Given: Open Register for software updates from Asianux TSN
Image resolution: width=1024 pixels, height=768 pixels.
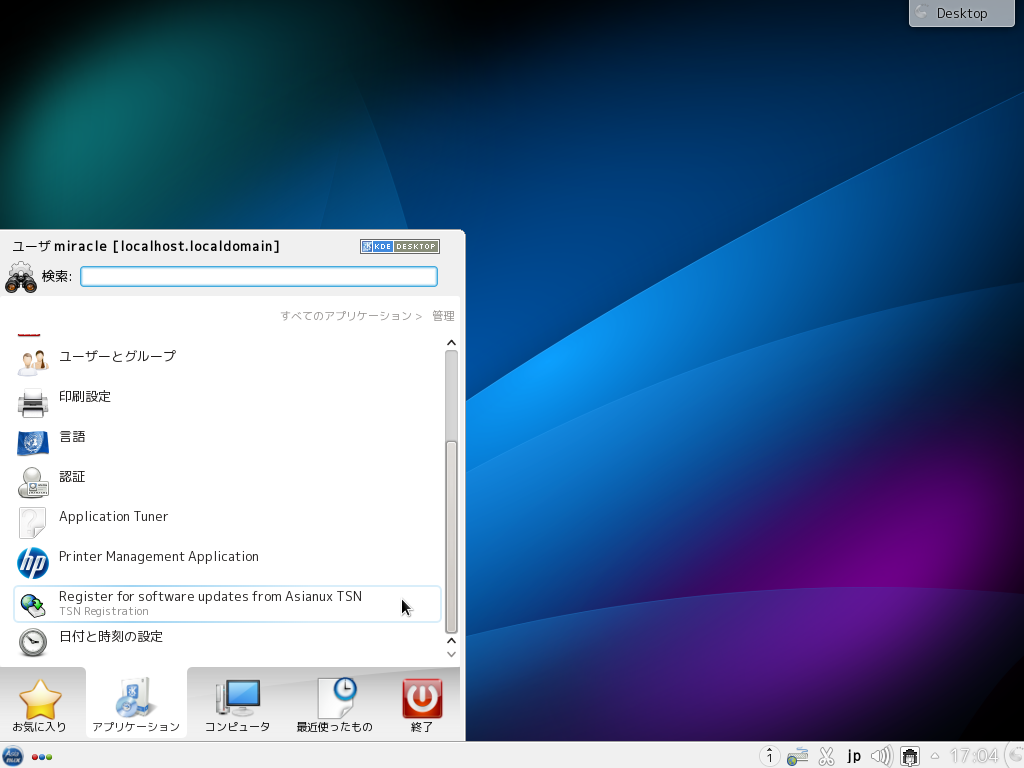Looking at the screenshot, I should (210, 603).
